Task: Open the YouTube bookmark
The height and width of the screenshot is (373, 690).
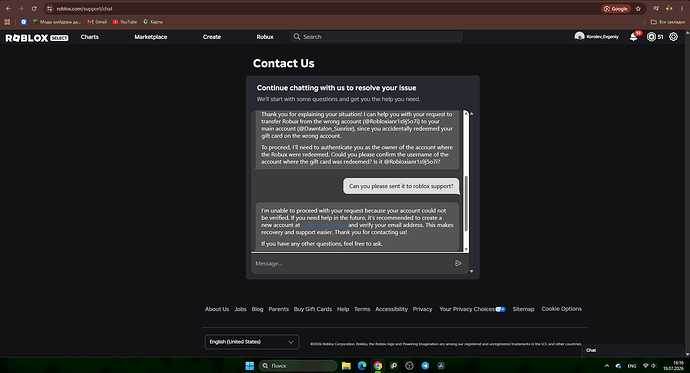Action: click(x=125, y=22)
